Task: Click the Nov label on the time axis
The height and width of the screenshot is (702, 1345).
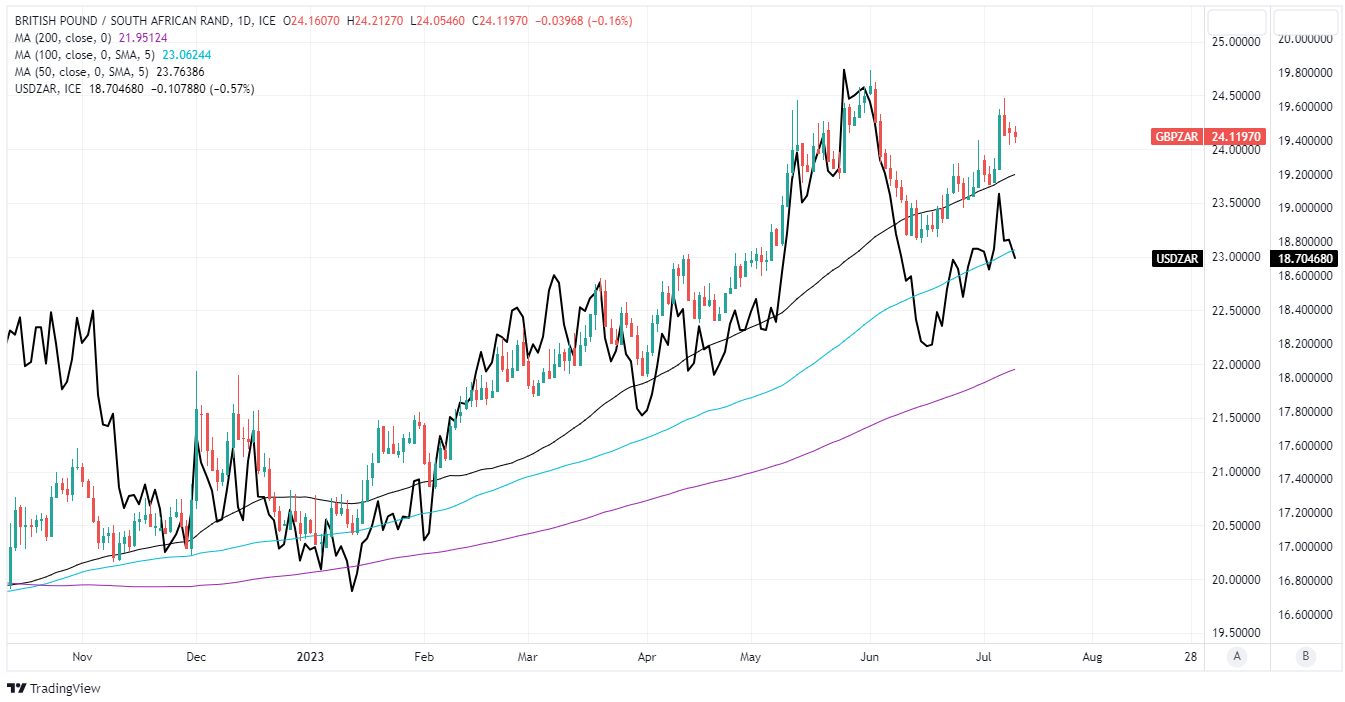Action: pyautogui.click(x=83, y=657)
